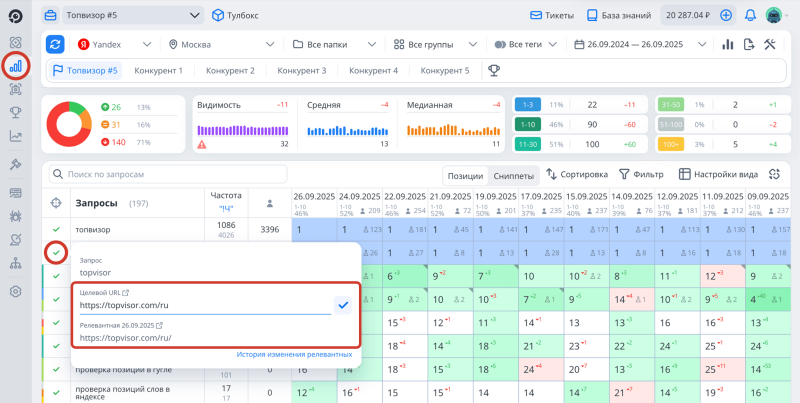
Task: Click the Фильтр button
Action: click(x=641, y=174)
